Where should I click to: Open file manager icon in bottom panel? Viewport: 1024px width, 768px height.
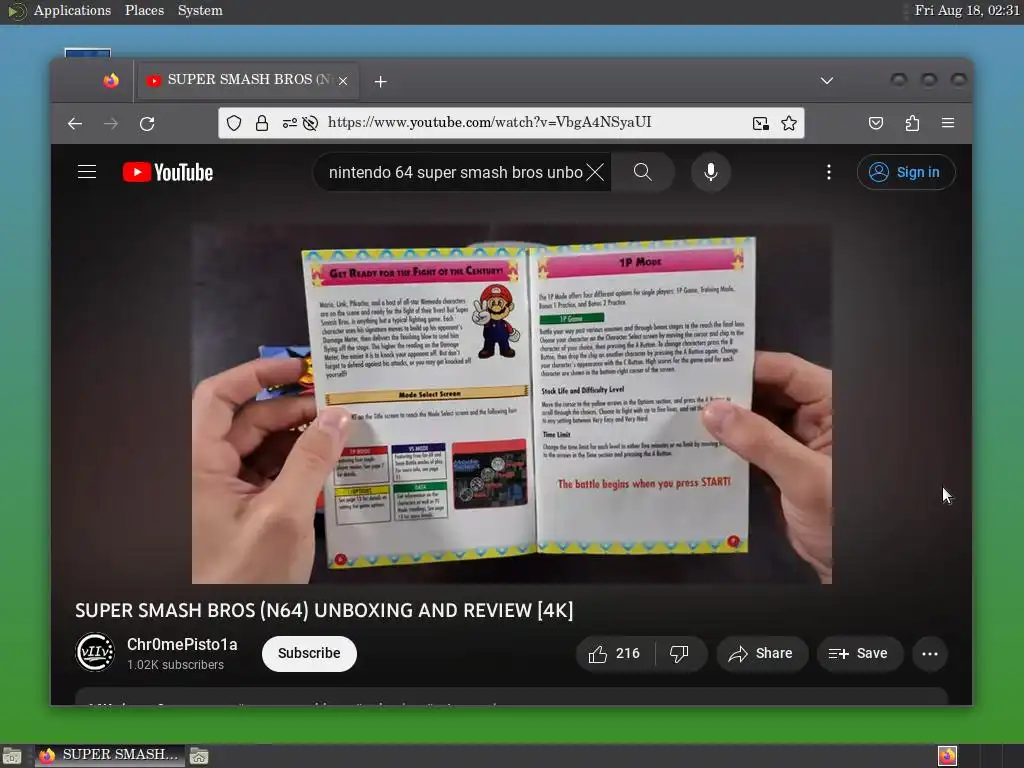[199, 756]
